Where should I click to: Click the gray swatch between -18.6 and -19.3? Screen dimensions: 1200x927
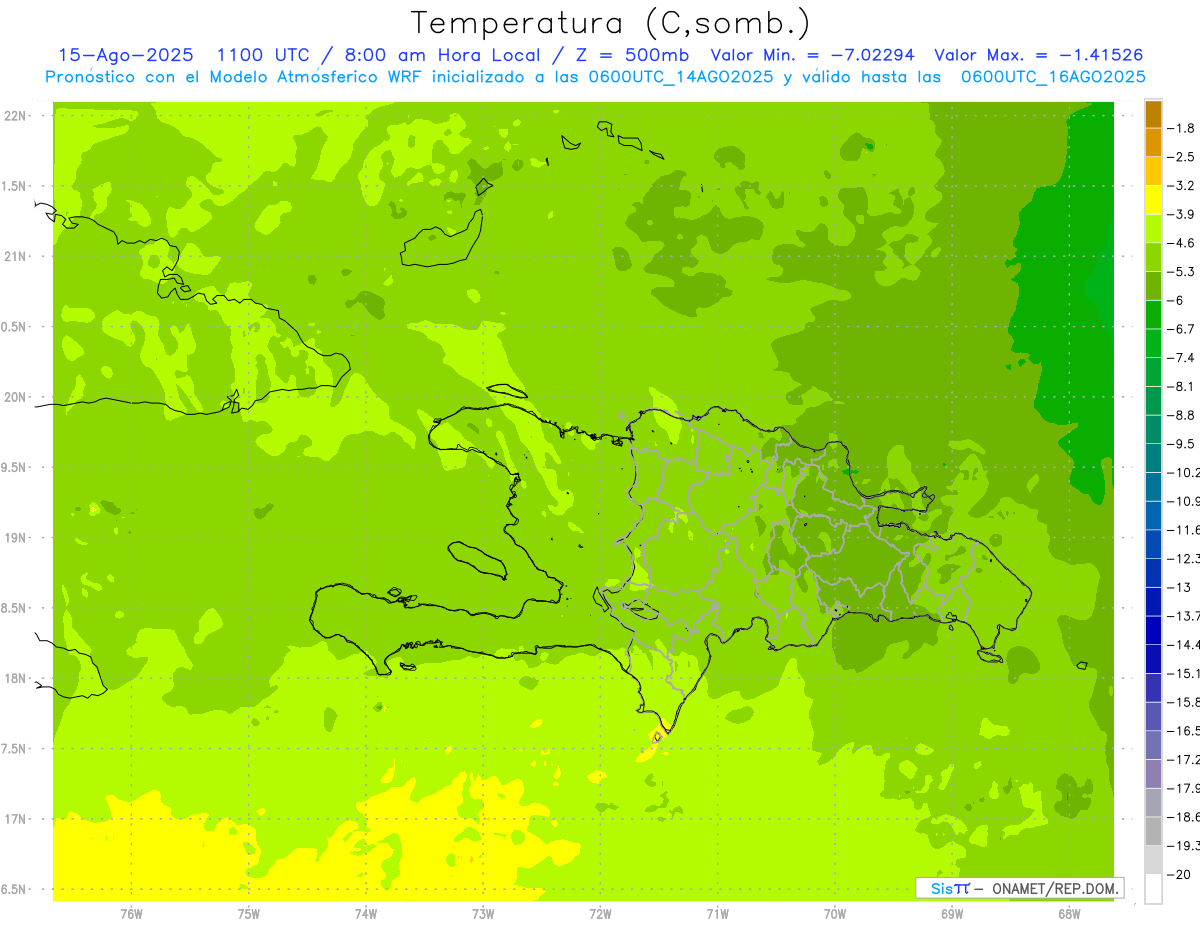[x=1153, y=831]
